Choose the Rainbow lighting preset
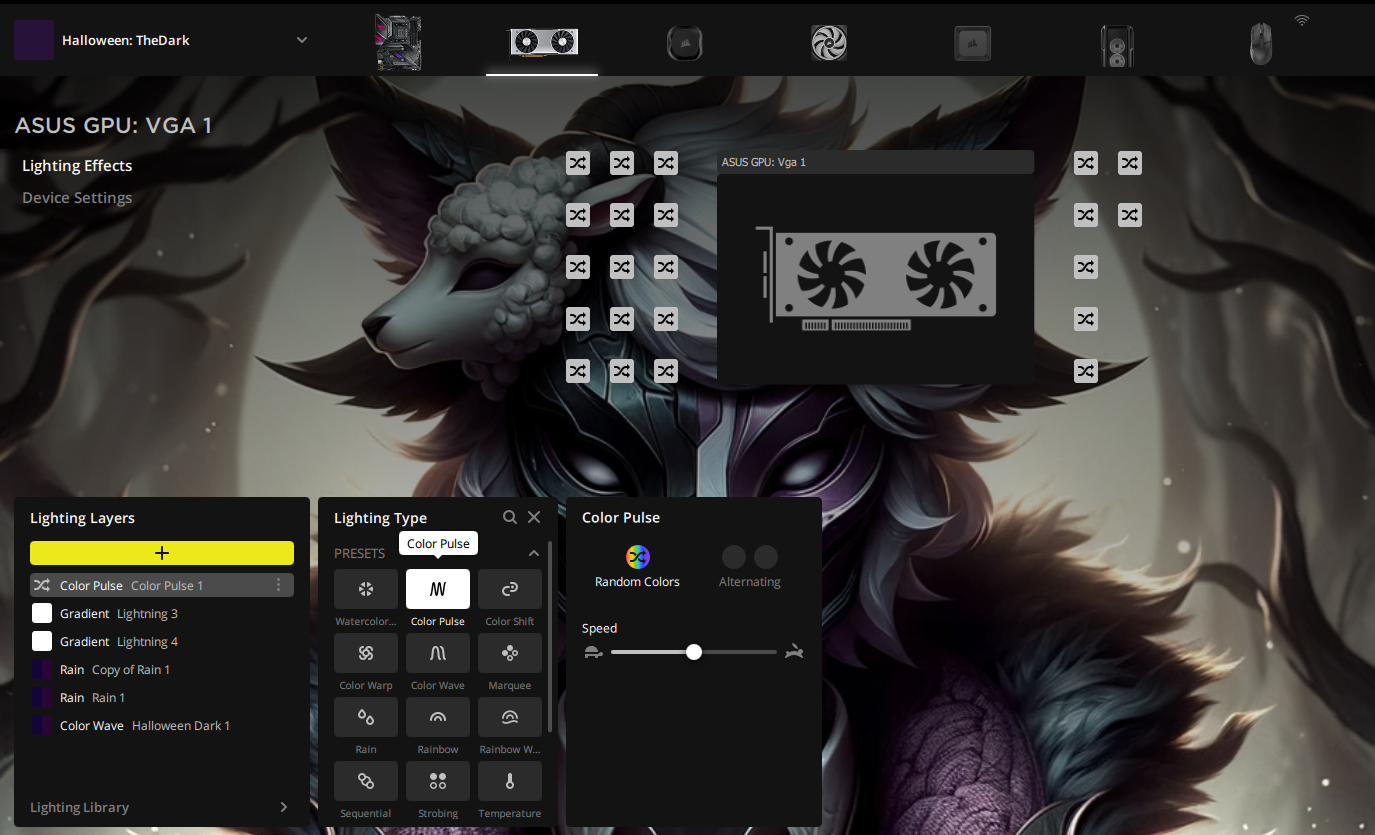This screenshot has height=835, width=1375. [438, 717]
